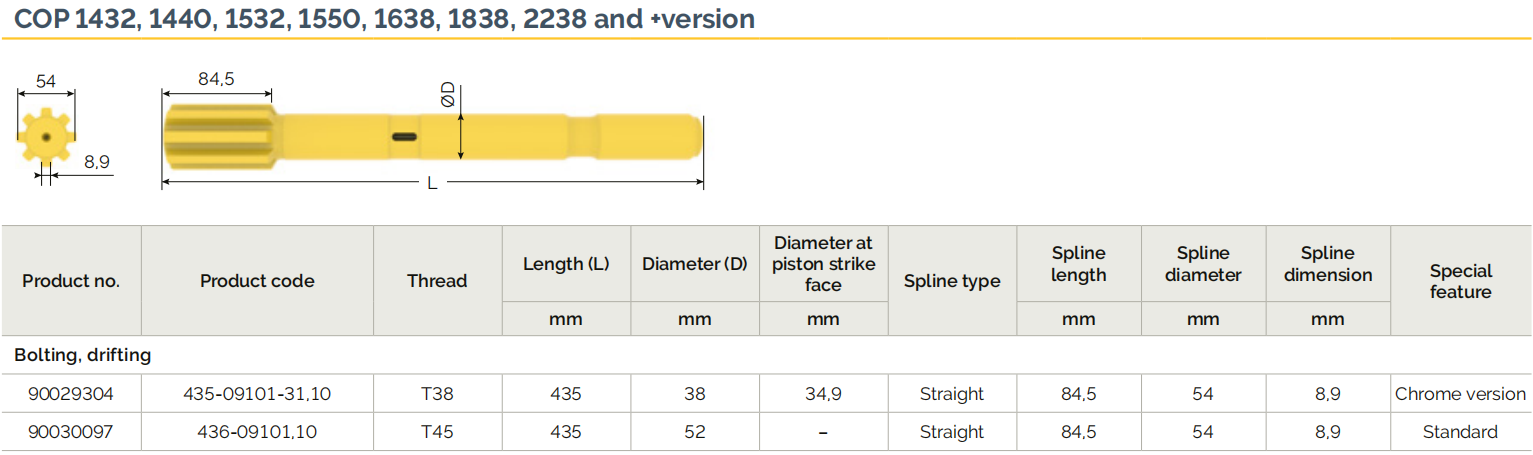This screenshot has width=1533, height=455.
Task: Click the yellow shank adapter drawing
Action: tap(430, 136)
